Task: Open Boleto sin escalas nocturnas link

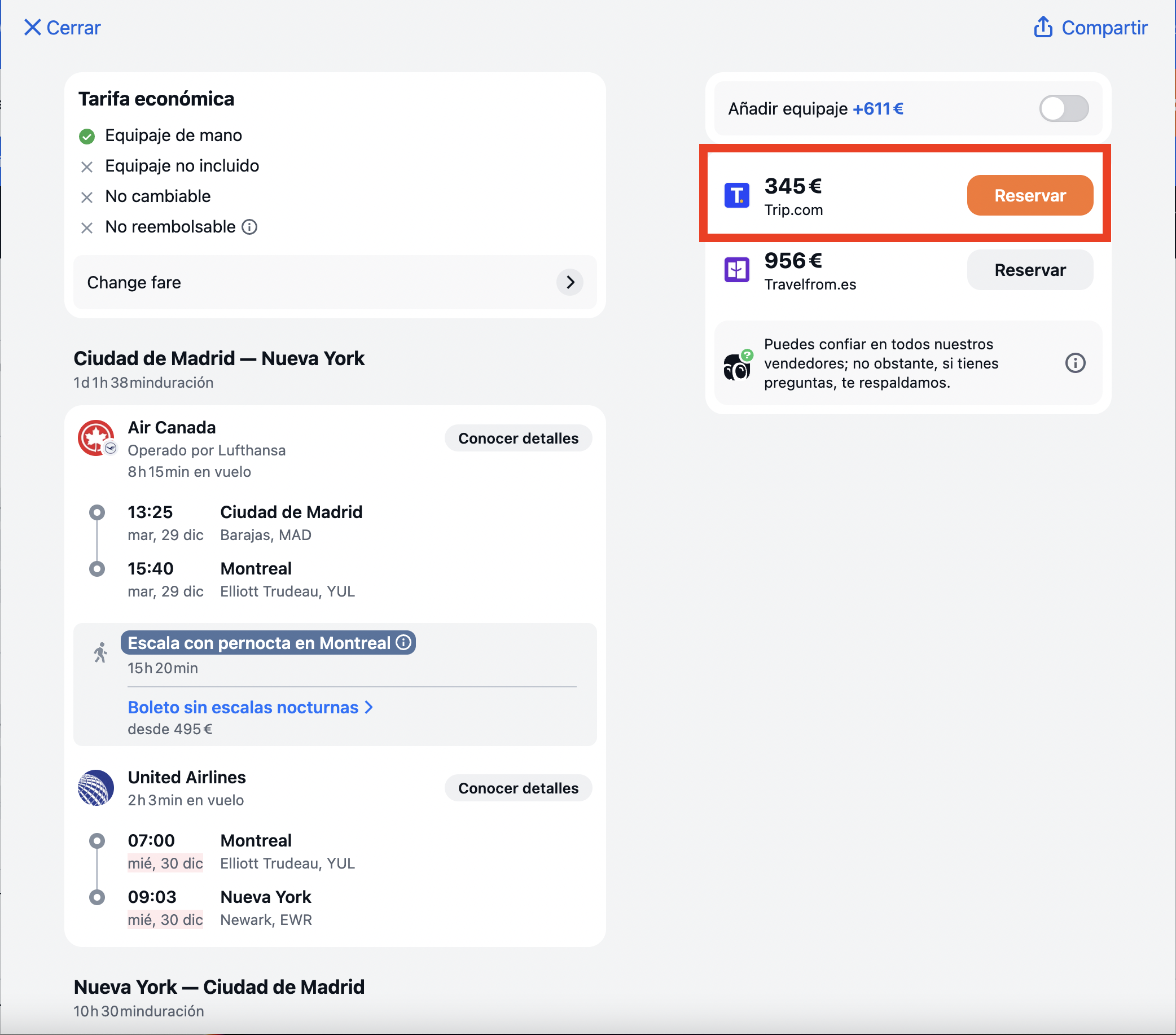Action: [x=251, y=707]
